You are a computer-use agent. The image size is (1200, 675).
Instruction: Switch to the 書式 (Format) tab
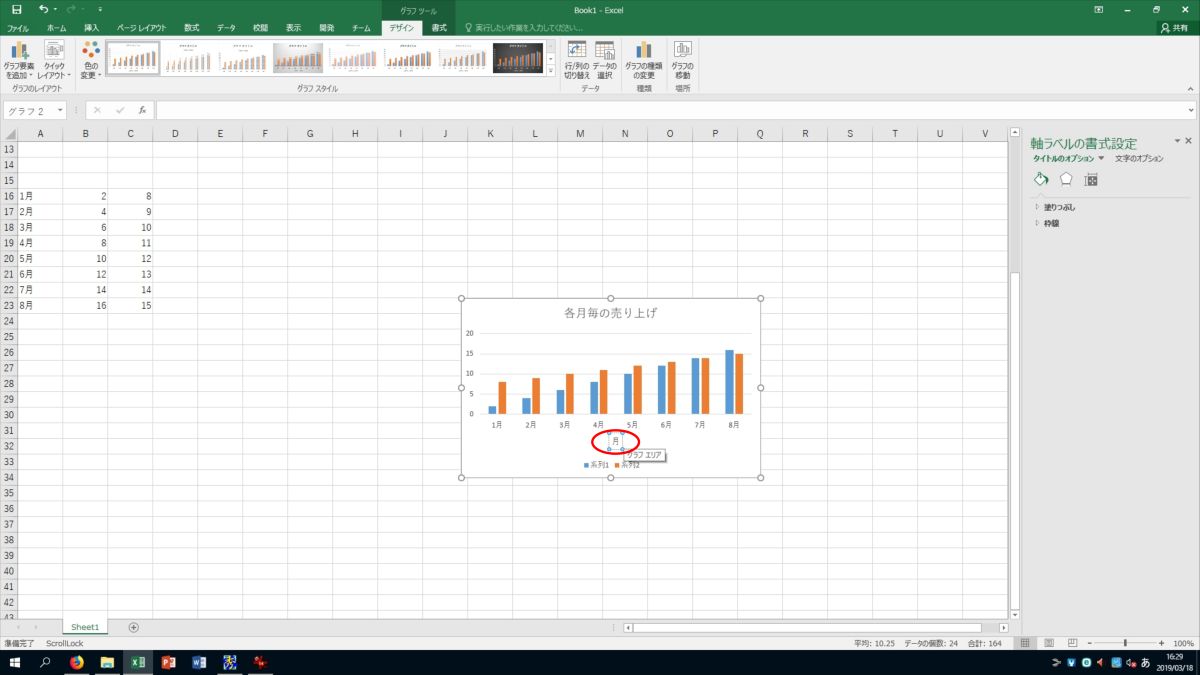point(439,28)
